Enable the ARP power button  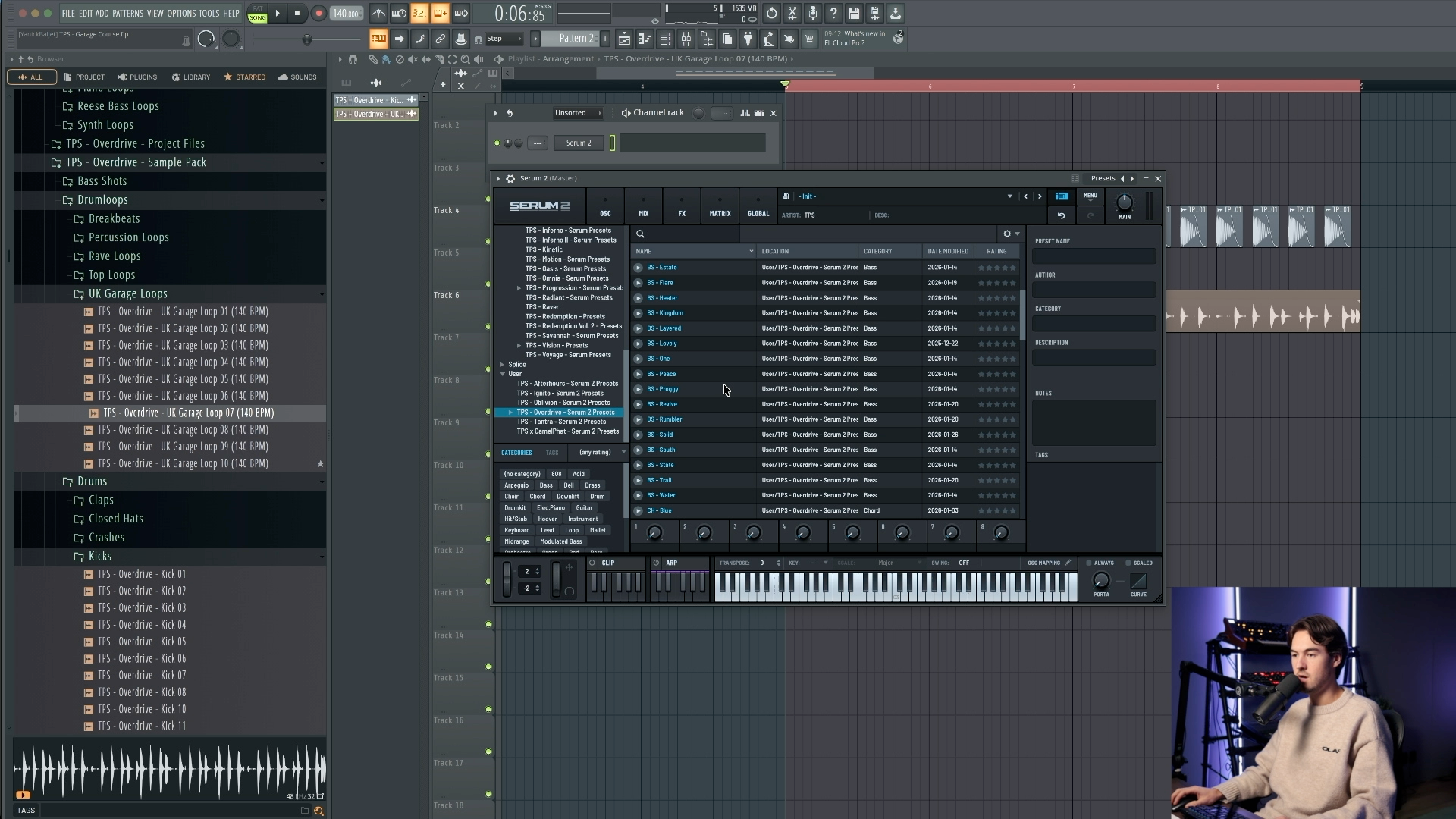point(656,563)
